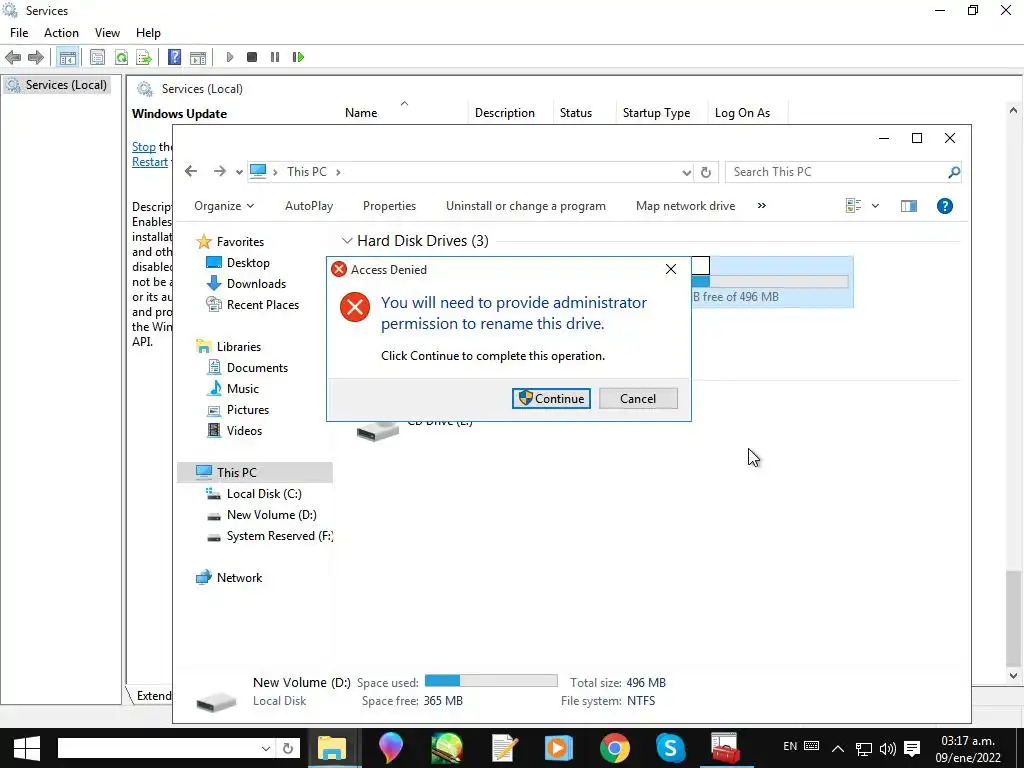Select Recent Places under Favorites
This screenshot has height=768, width=1024.
pos(252,304)
